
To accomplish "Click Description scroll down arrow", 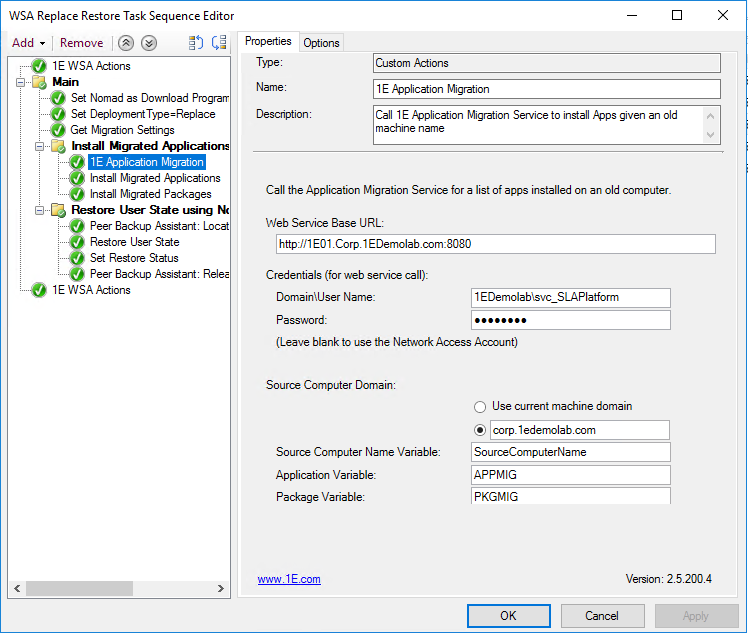I will point(710,135).
